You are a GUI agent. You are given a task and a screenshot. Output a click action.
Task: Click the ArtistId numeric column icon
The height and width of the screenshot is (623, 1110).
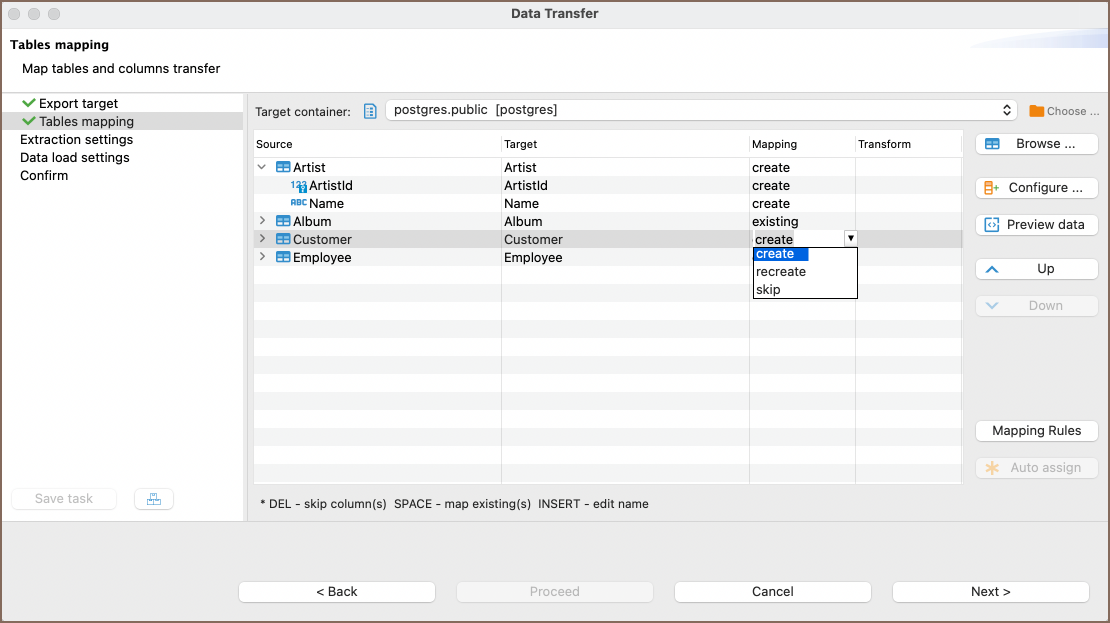[298, 186]
